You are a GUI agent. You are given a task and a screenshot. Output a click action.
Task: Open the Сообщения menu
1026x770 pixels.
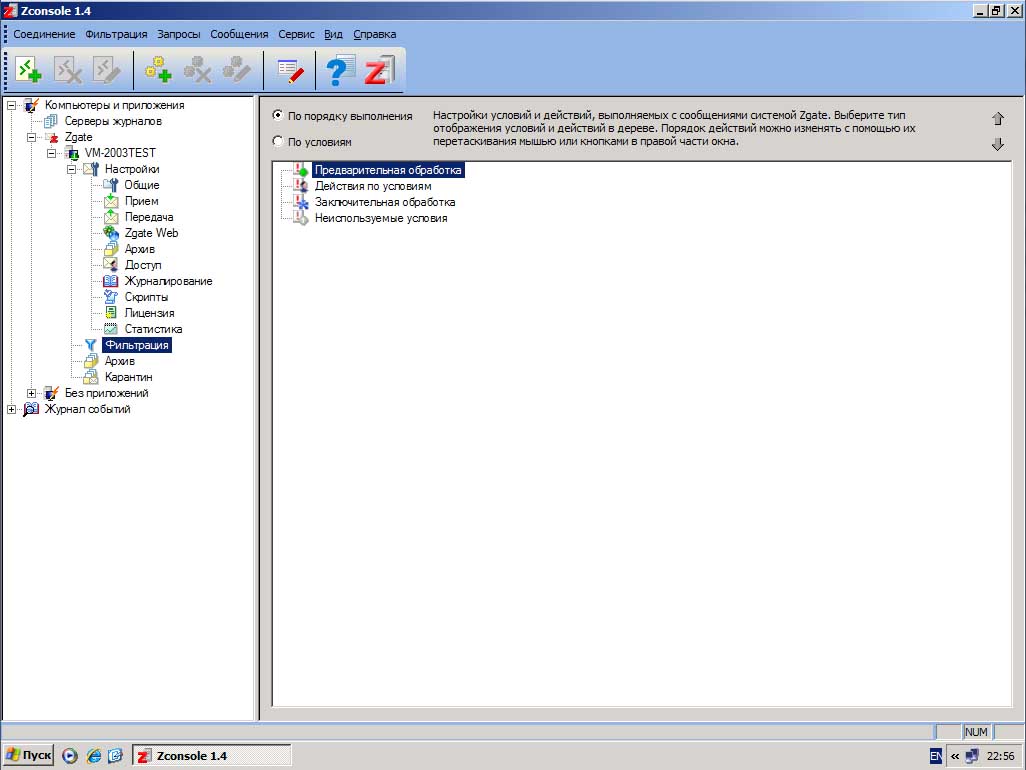click(239, 34)
